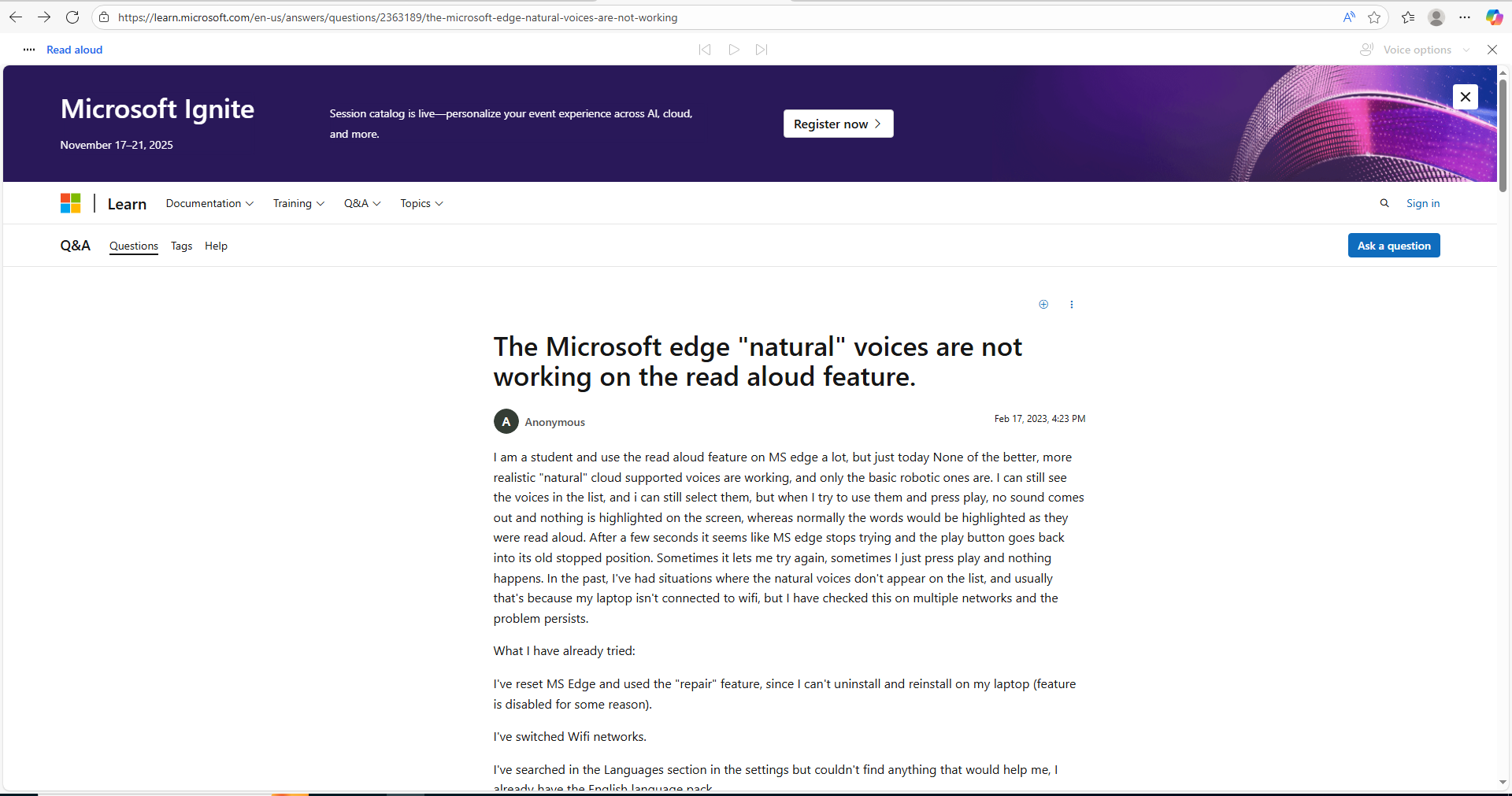Dismiss the Microsoft Ignite banner
Image resolution: width=1512 pixels, height=796 pixels.
coord(1466,97)
